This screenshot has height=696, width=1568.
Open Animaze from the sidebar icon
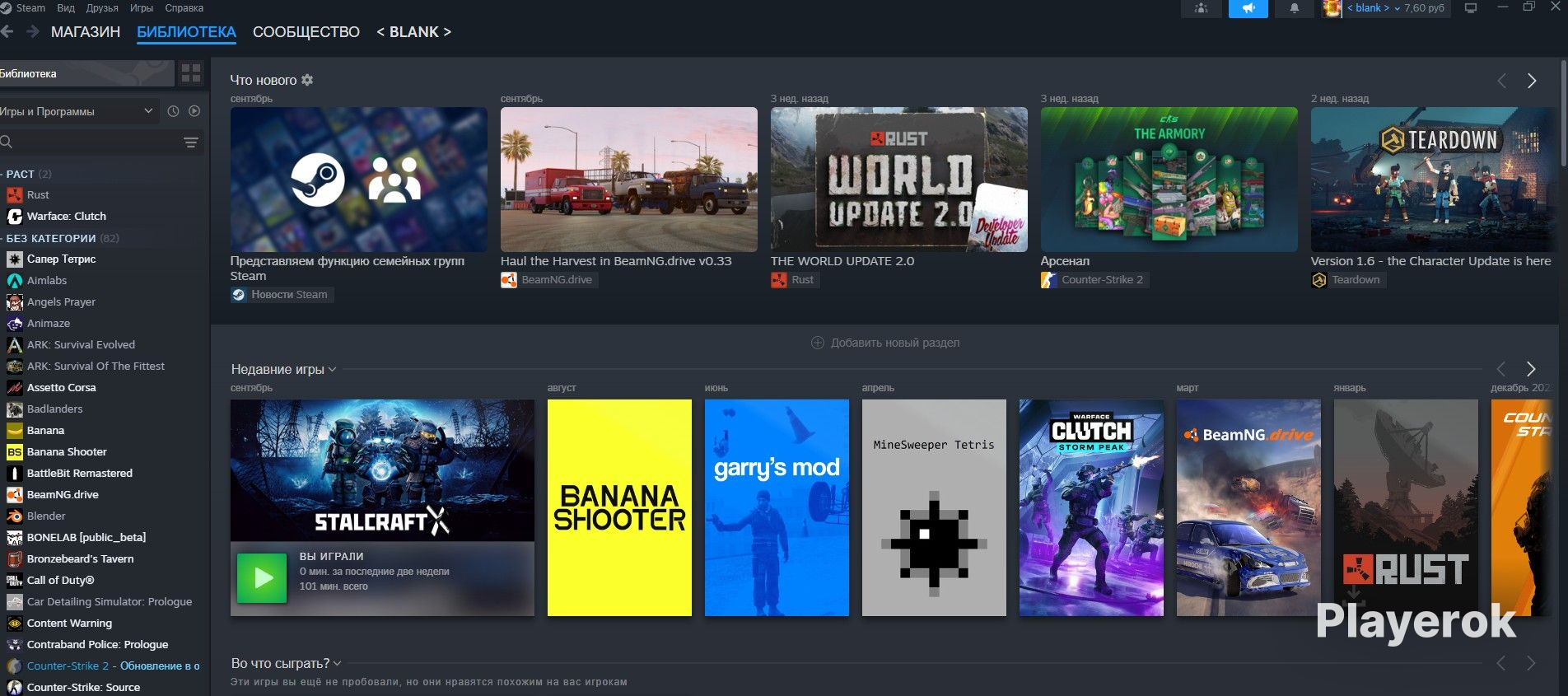[x=14, y=324]
